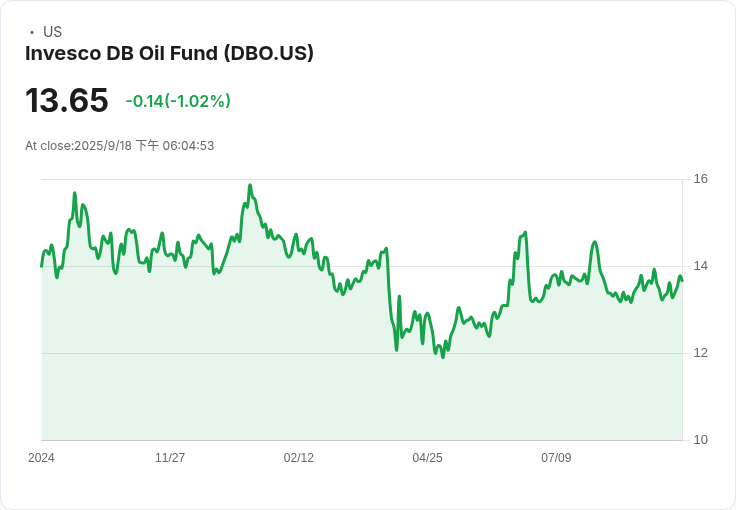Image resolution: width=736 pixels, height=510 pixels.
Task: Click the At close timestamp text
Action: pos(119,146)
